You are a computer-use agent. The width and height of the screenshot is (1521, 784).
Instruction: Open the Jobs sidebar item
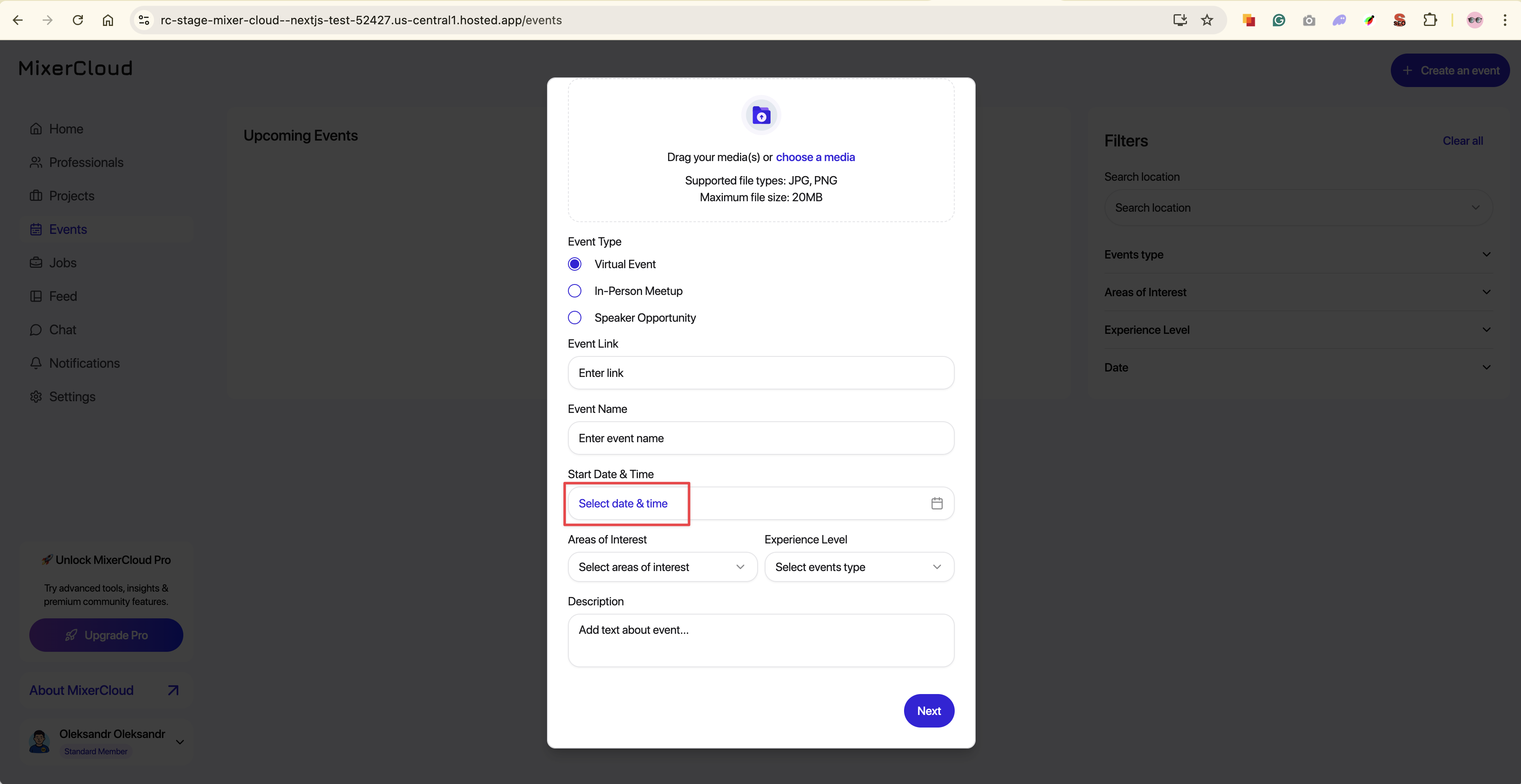click(63, 263)
